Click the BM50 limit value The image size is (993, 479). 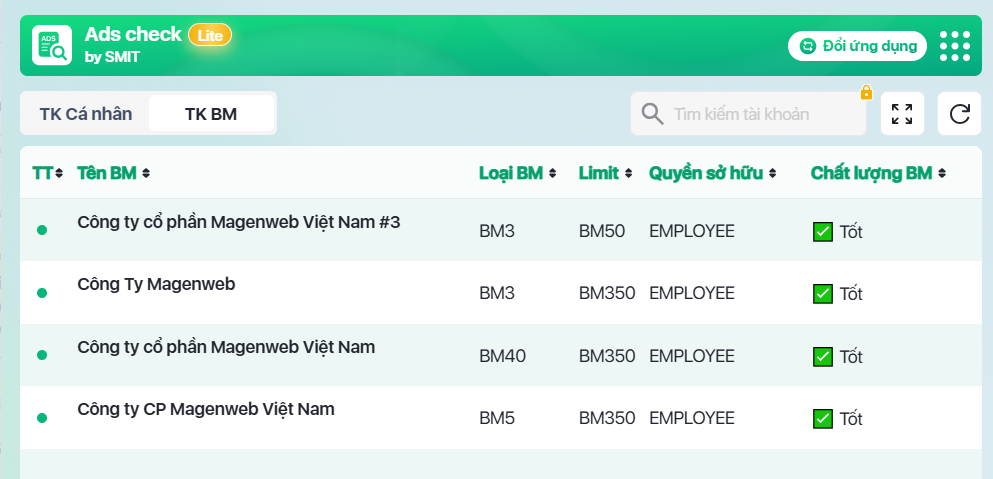pyautogui.click(x=602, y=231)
